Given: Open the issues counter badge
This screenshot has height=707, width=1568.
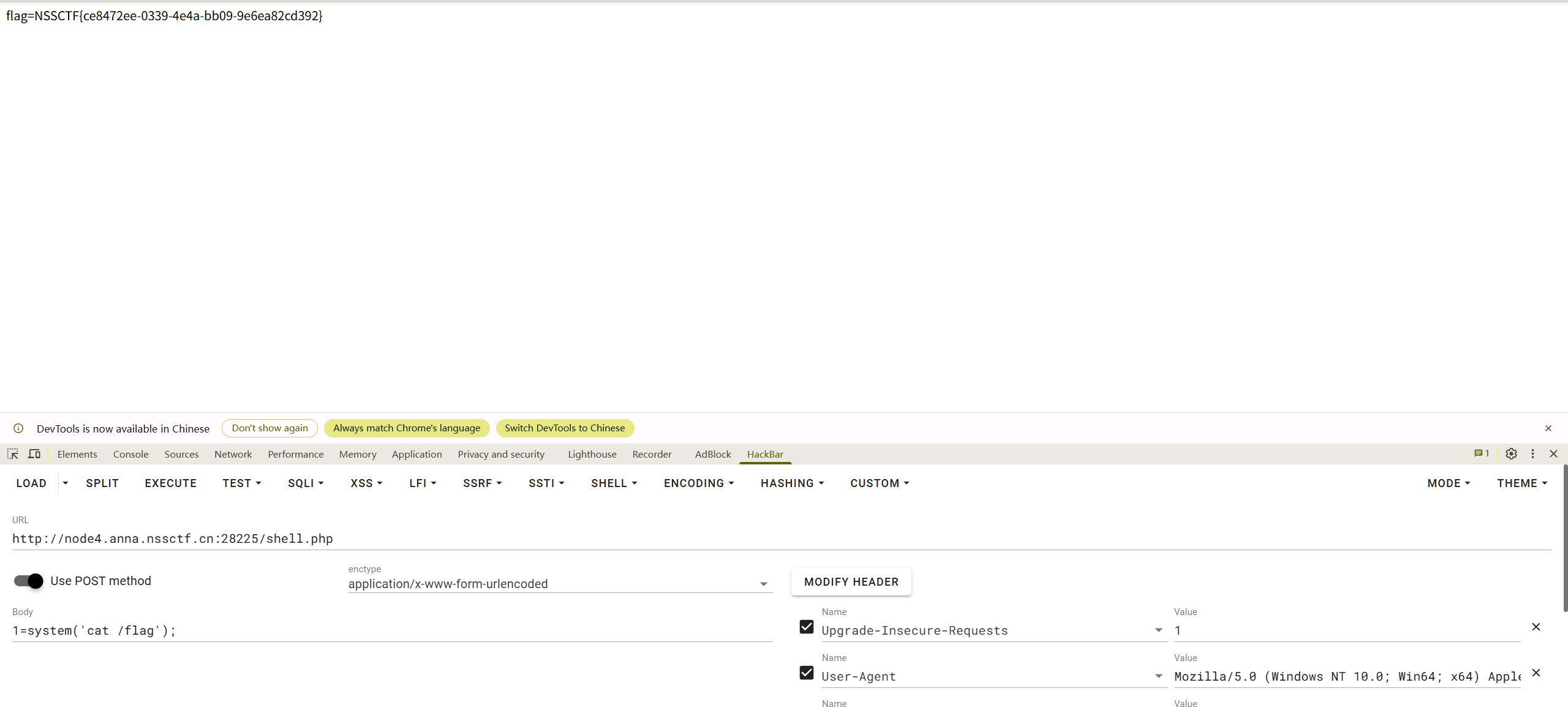Looking at the screenshot, I should tap(1482, 454).
